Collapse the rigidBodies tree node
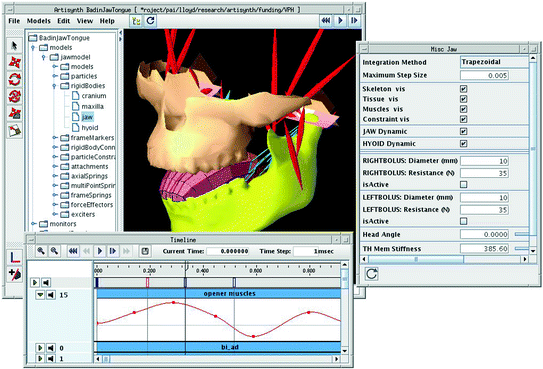The width and height of the screenshot is (543, 369). coord(54,86)
